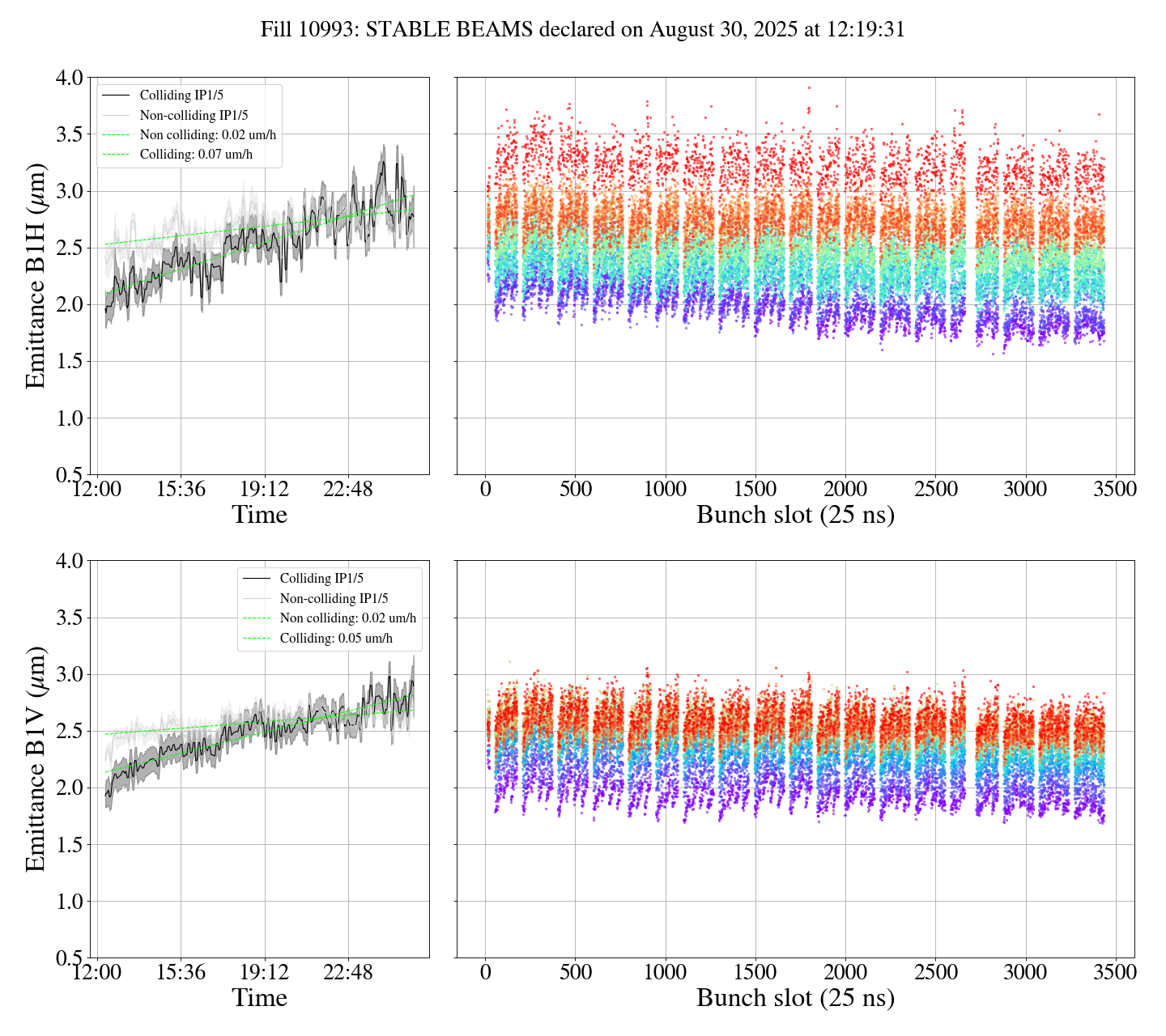Image resolution: width=1166 pixels, height=1036 pixels.
Task: Select "Non colliding: 0.02 um/h" text in B1H legend
Action: tap(207, 135)
